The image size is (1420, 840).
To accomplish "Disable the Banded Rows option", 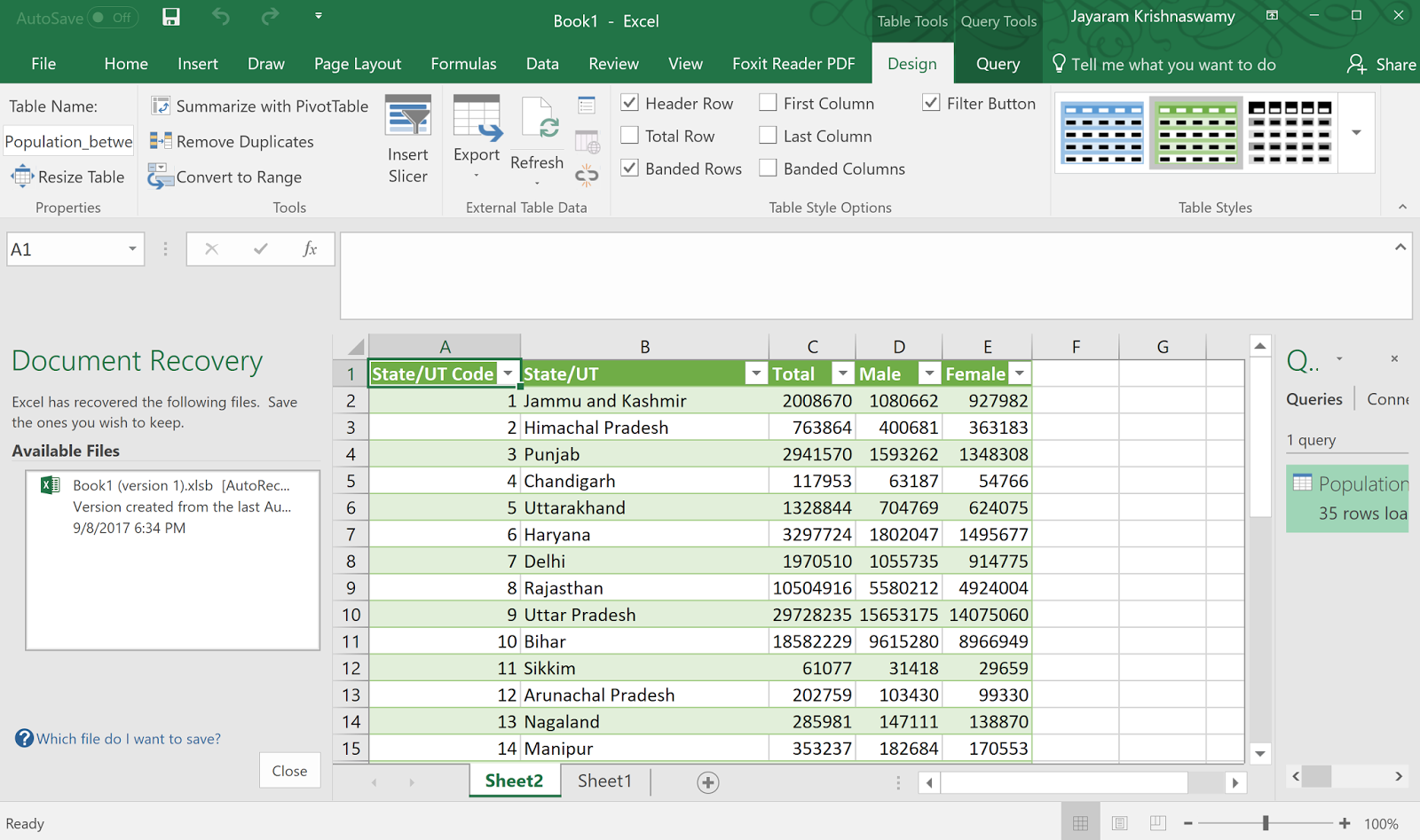I will tap(629, 168).
